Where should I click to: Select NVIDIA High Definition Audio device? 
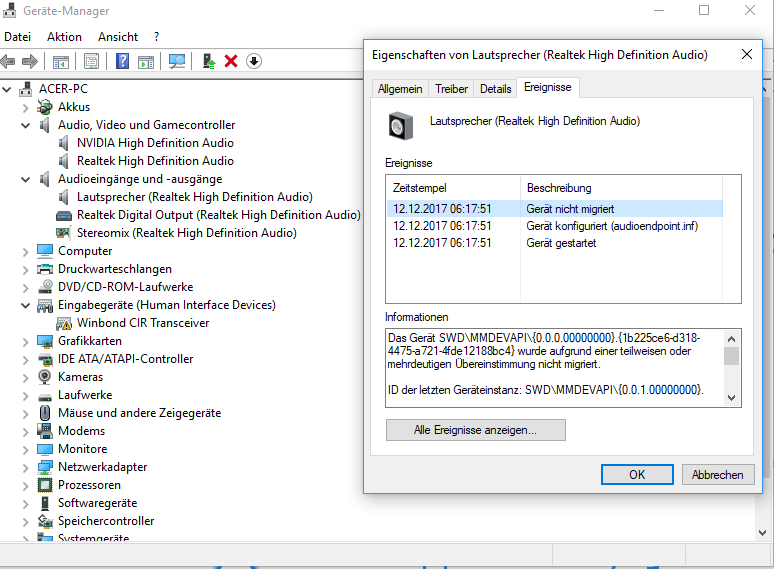coord(155,143)
